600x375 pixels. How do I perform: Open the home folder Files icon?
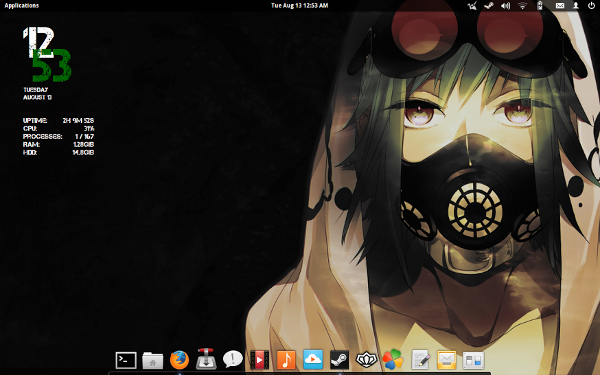coord(153,360)
